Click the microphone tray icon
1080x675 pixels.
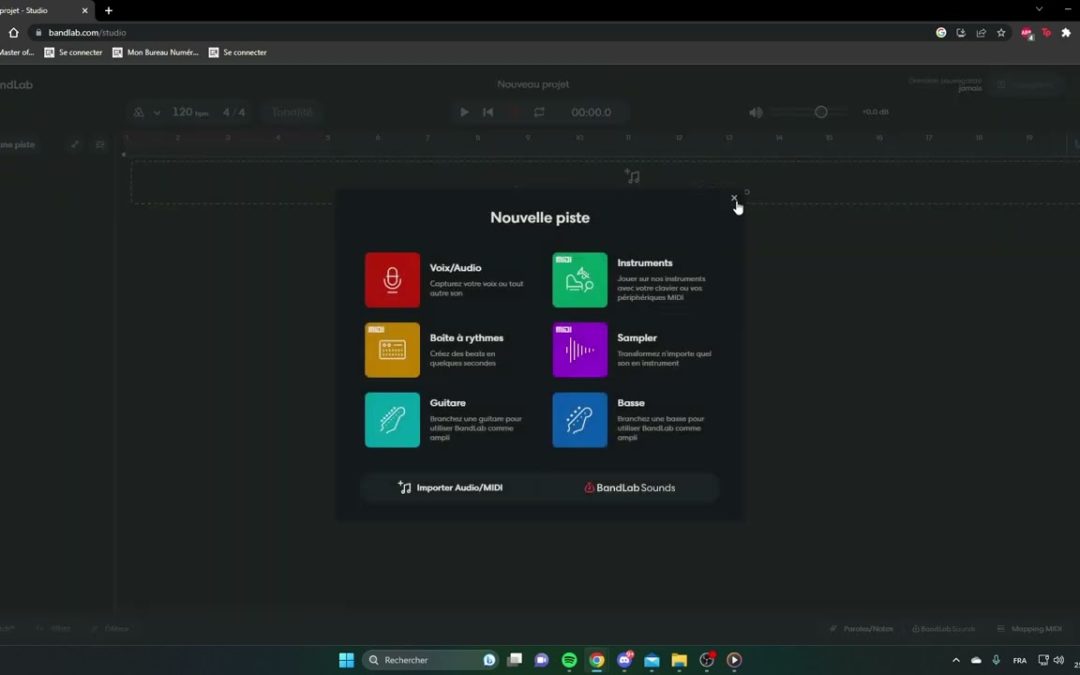996,660
